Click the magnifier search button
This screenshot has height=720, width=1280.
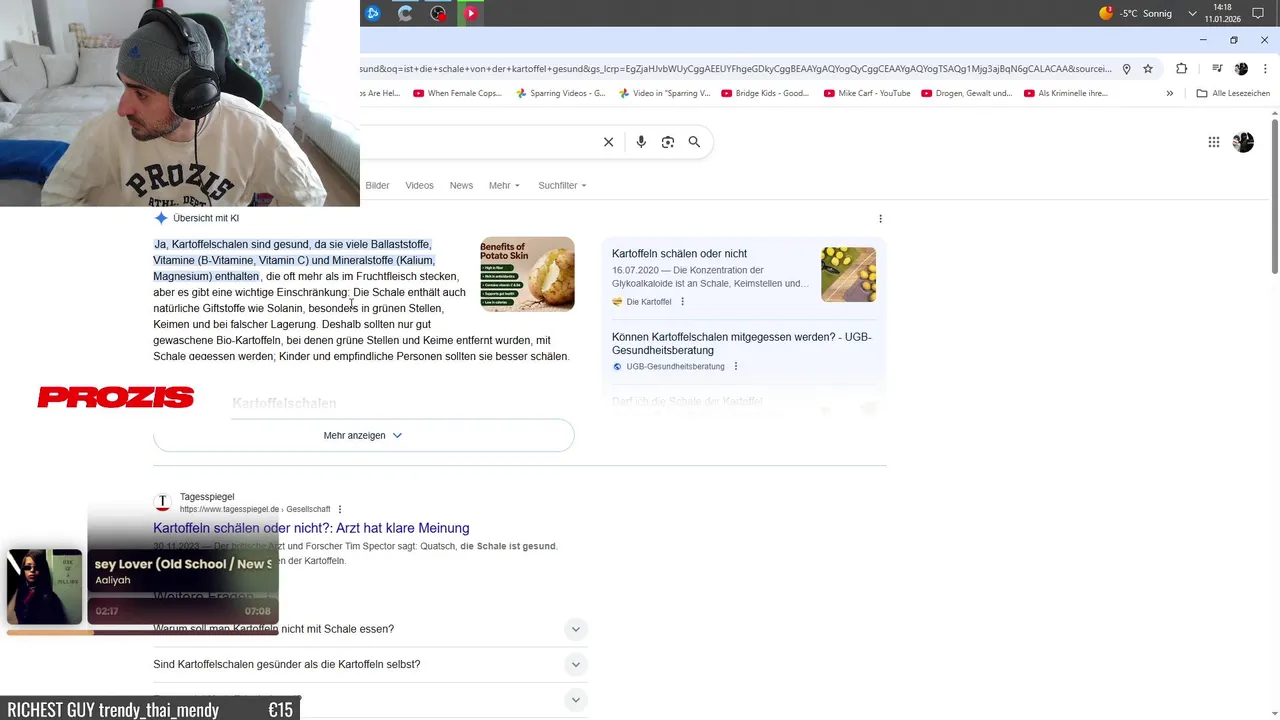[x=694, y=142]
